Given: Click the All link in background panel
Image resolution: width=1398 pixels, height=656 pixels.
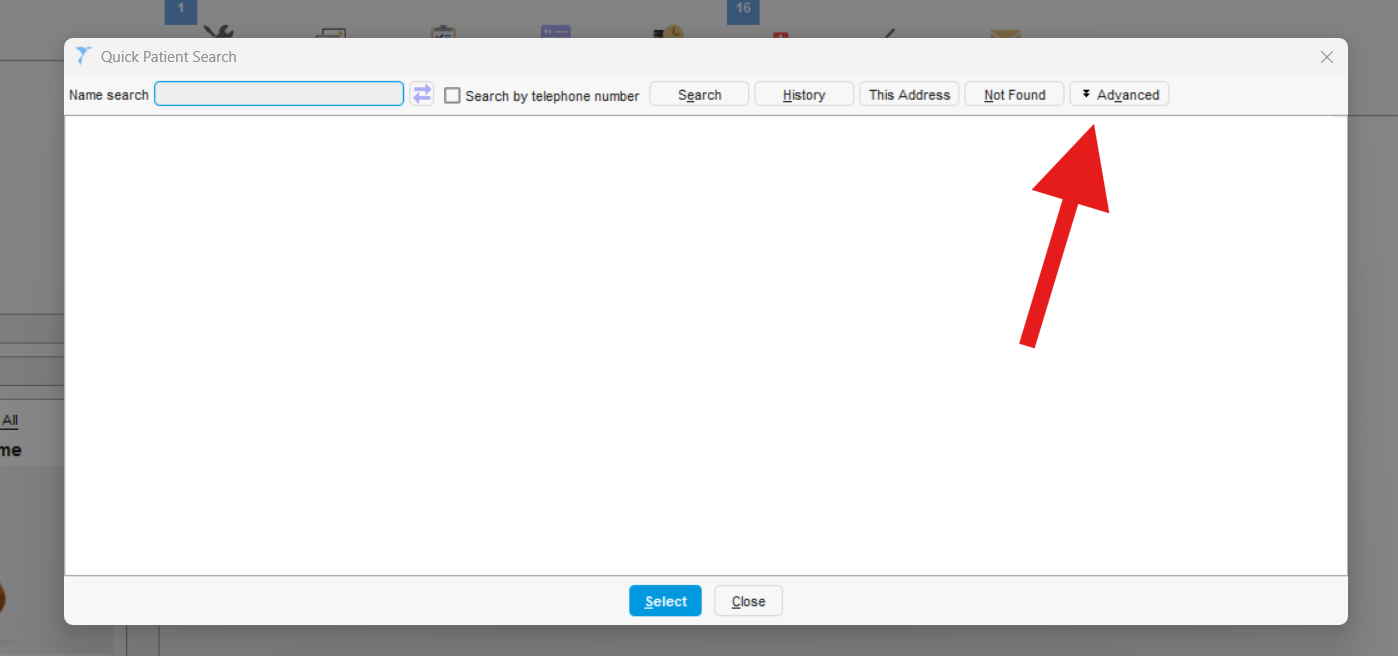Looking at the screenshot, I should 10,420.
